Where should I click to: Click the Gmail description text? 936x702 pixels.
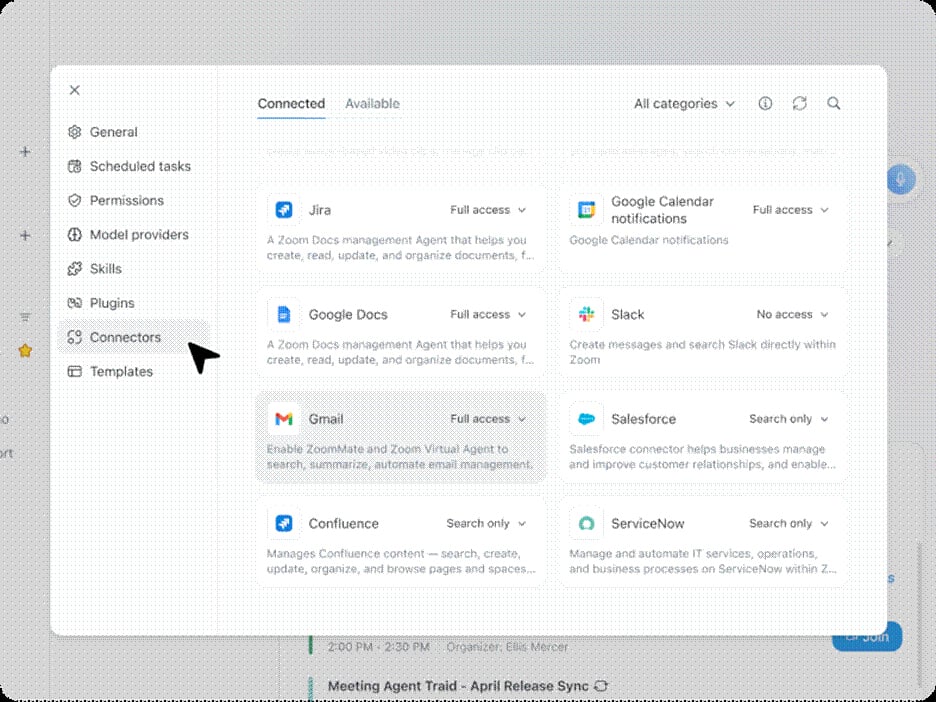399,457
